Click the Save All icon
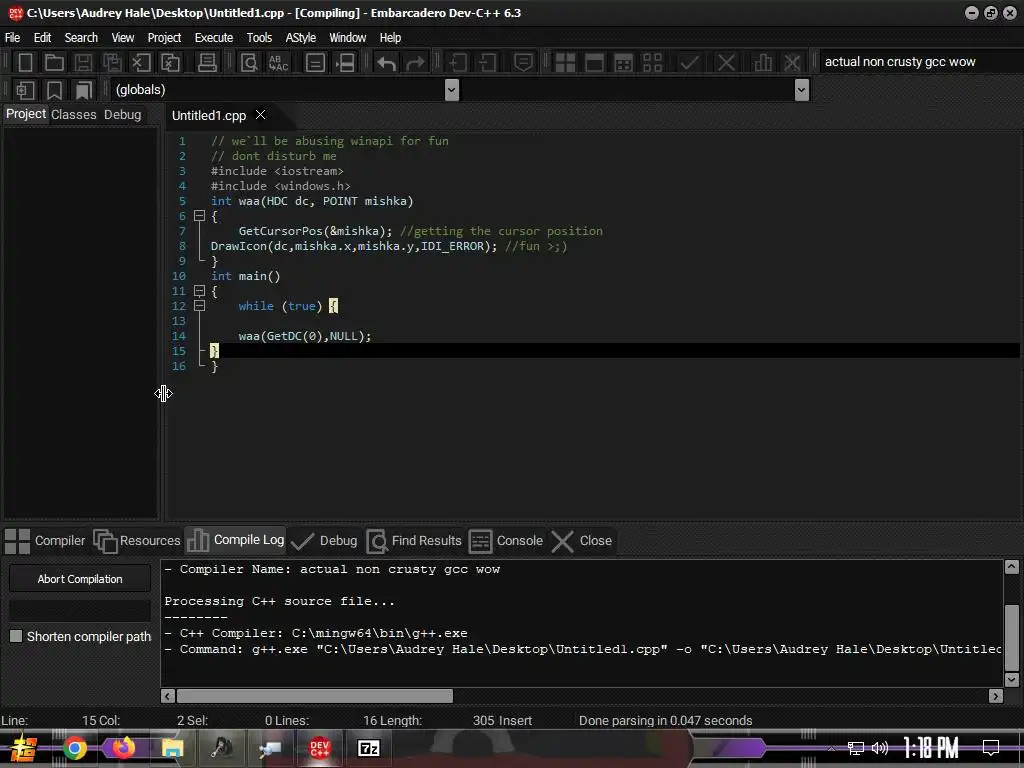1024x768 pixels. [112, 63]
